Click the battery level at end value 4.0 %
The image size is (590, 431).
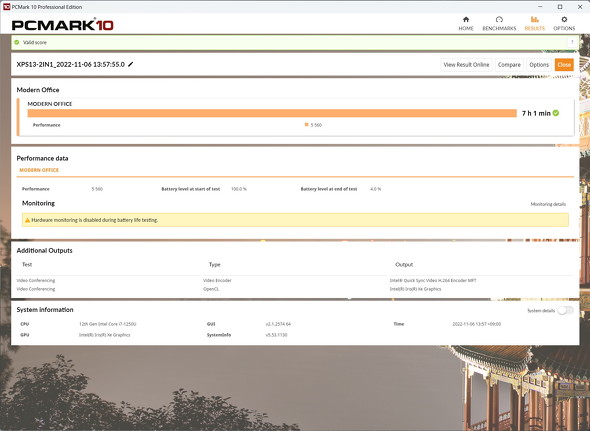point(376,189)
